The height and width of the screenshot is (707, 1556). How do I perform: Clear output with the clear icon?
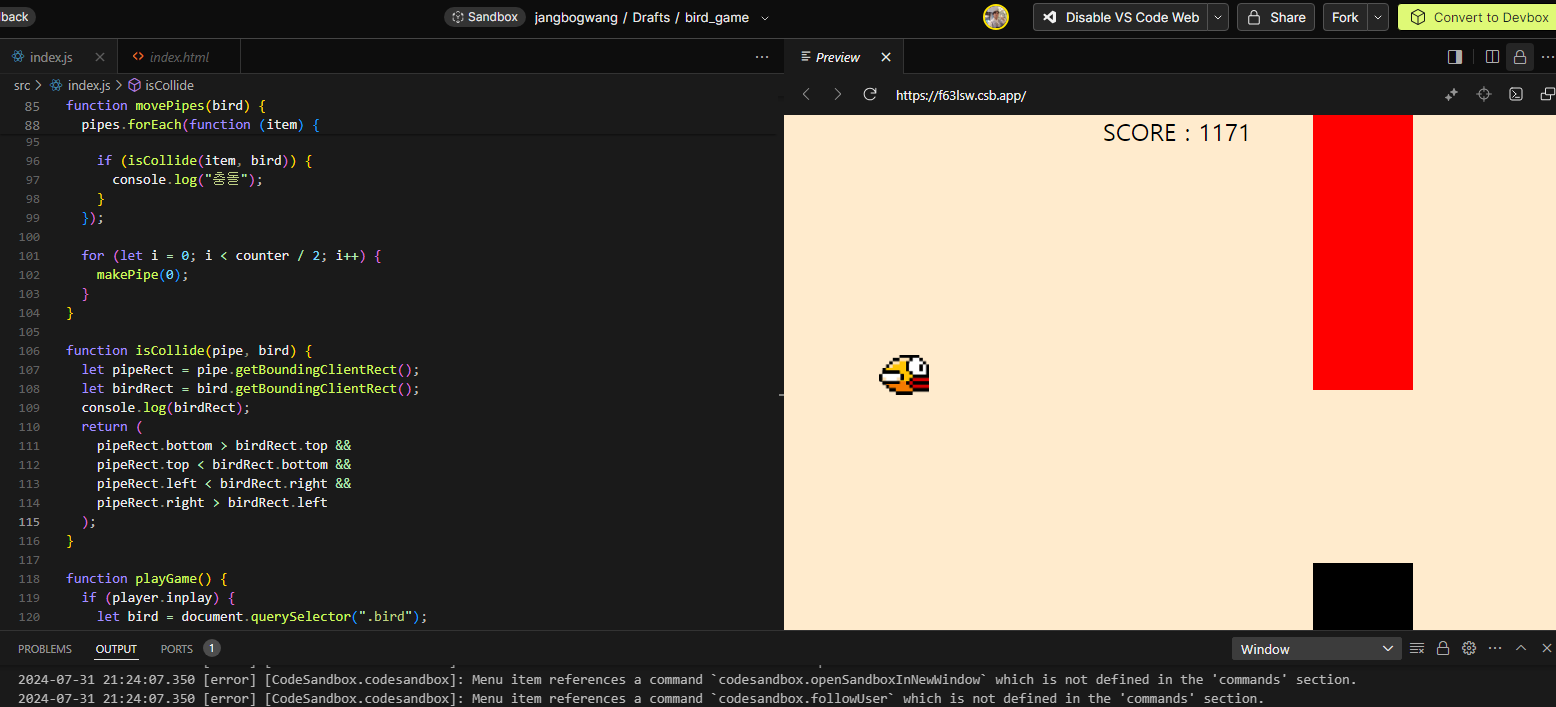click(1417, 649)
